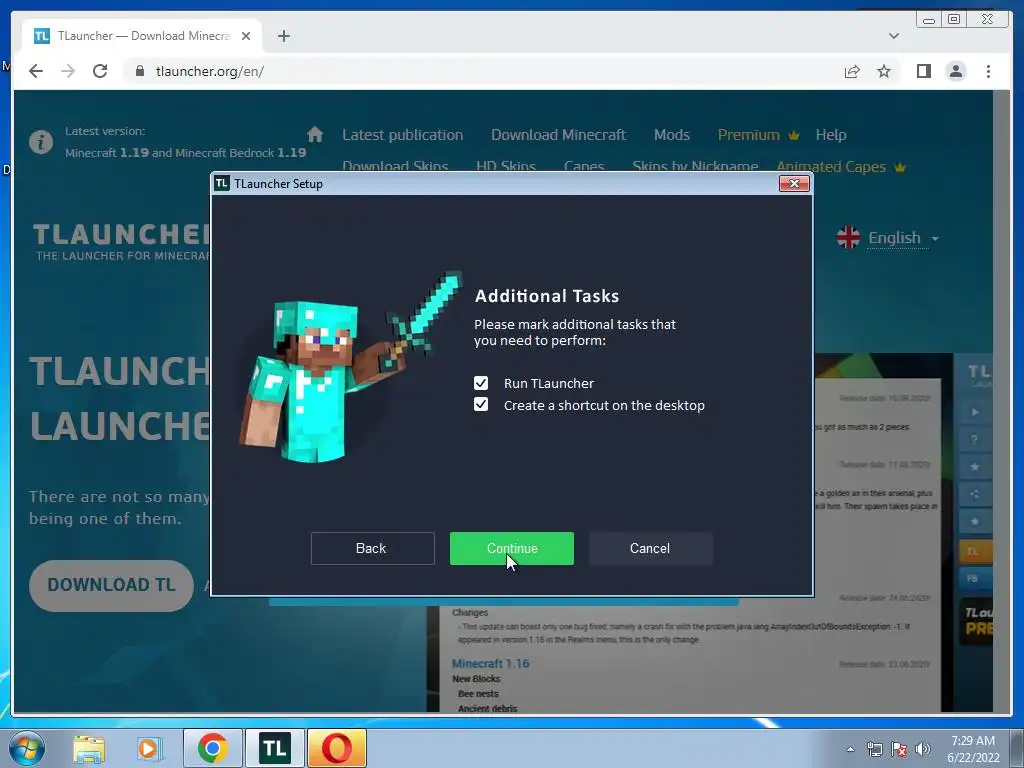Click the green Continue button
This screenshot has width=1024, height=768.
511,548
